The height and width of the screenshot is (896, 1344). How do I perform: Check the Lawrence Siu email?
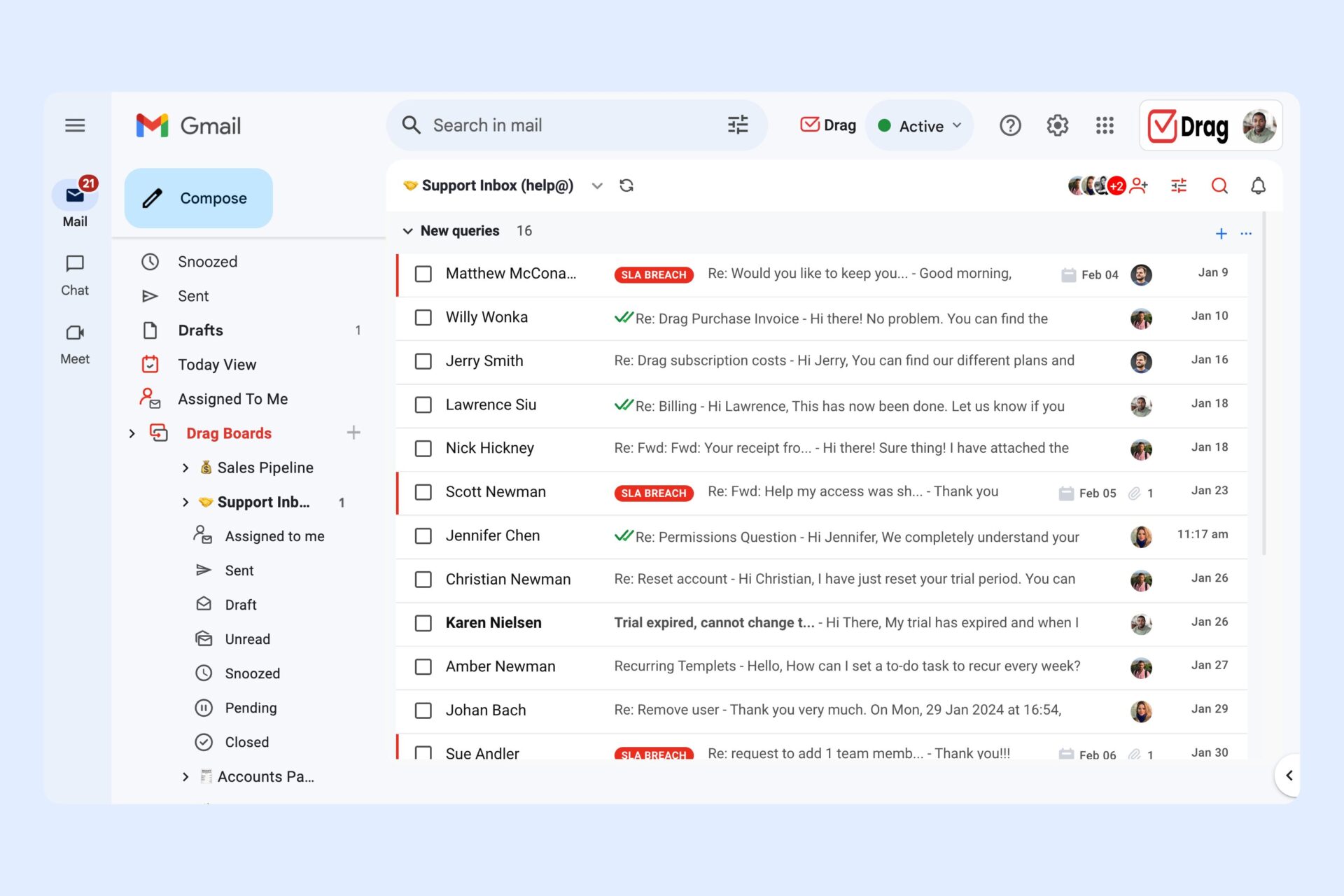(x=423, y=405)
